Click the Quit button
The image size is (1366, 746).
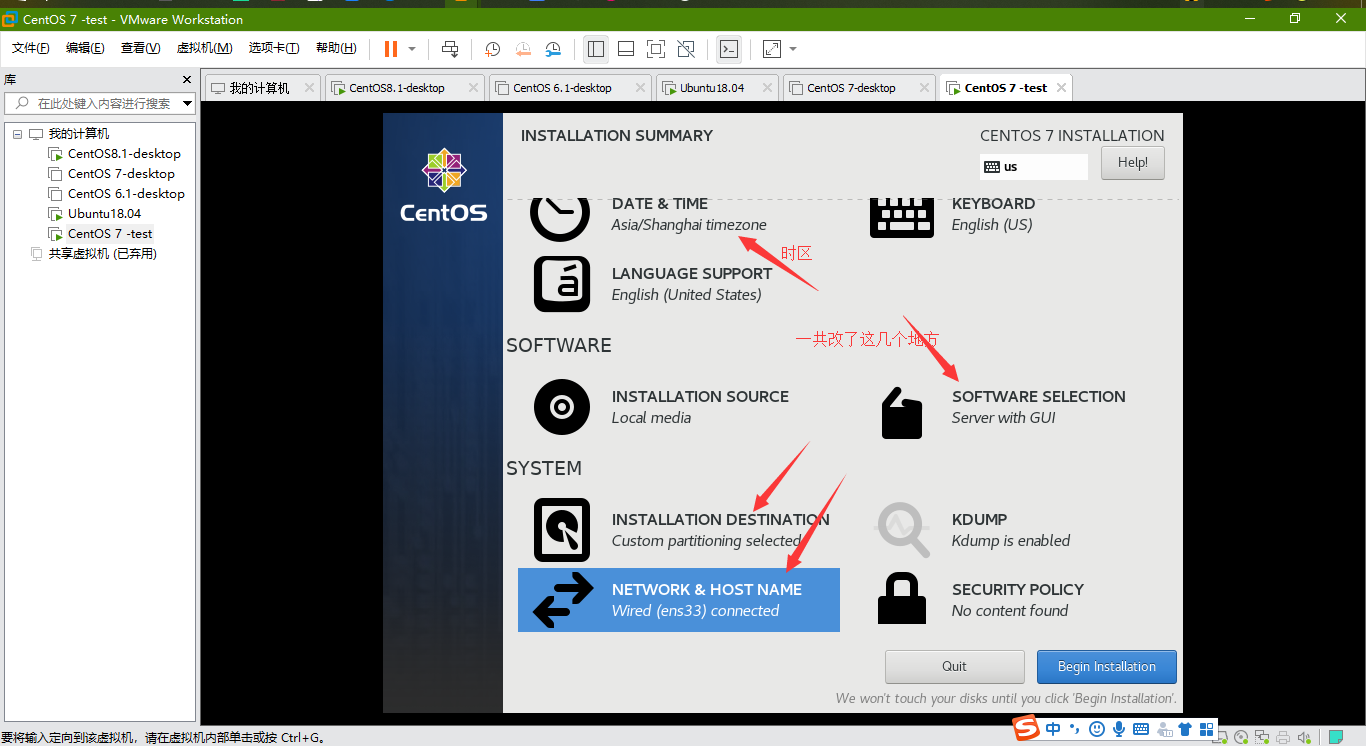pyautogui.click(x=955, y=667)
